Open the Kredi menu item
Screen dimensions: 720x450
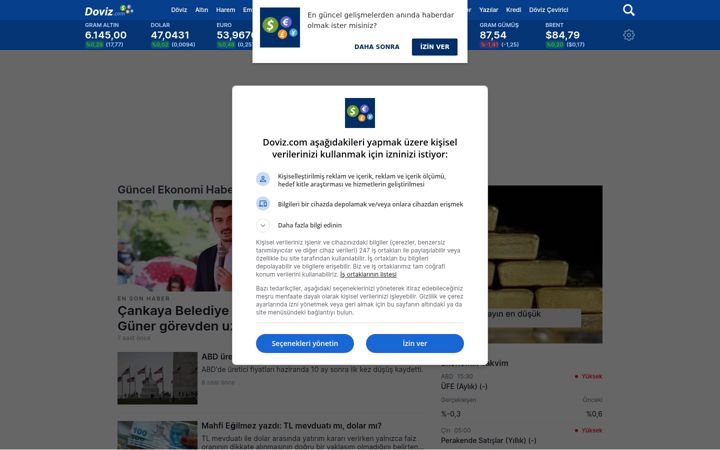[x=513, y=10]
